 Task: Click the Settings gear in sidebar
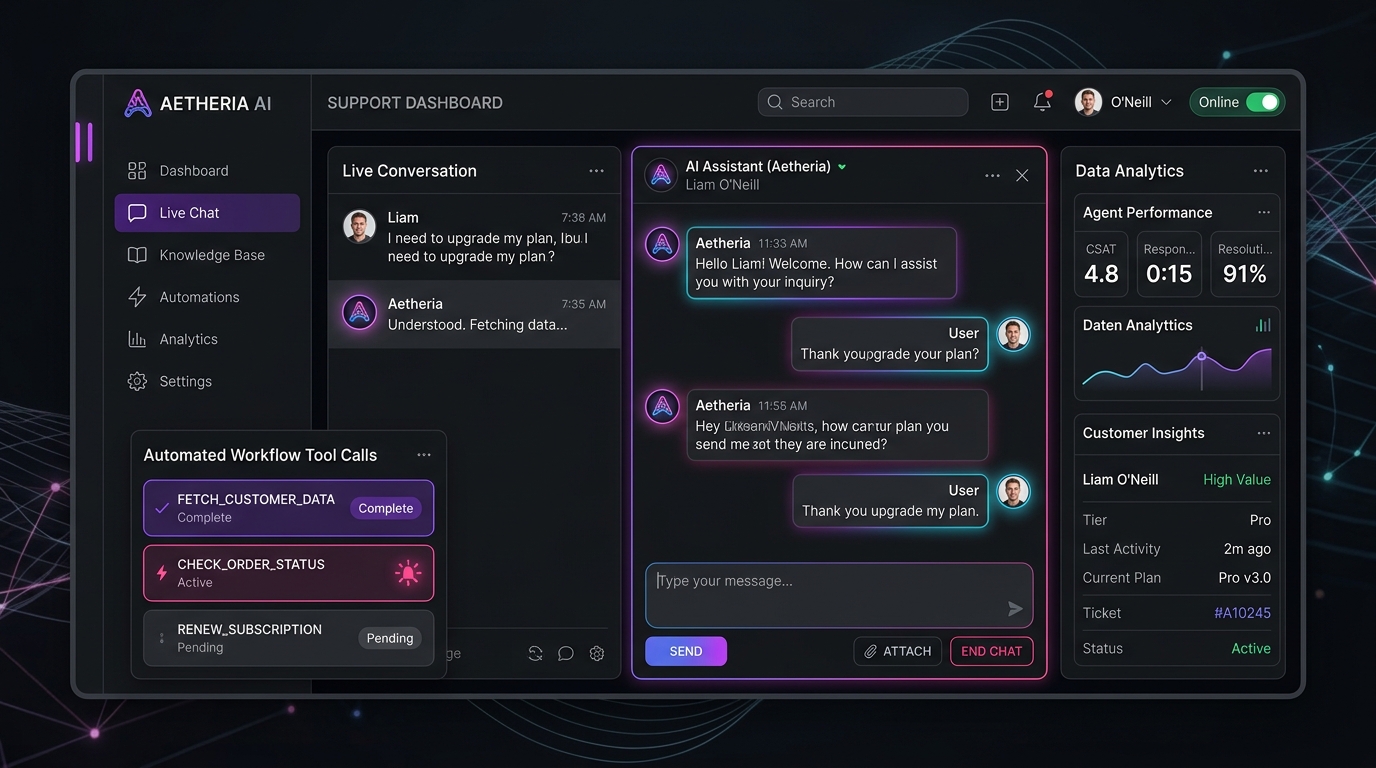(137, 381)
